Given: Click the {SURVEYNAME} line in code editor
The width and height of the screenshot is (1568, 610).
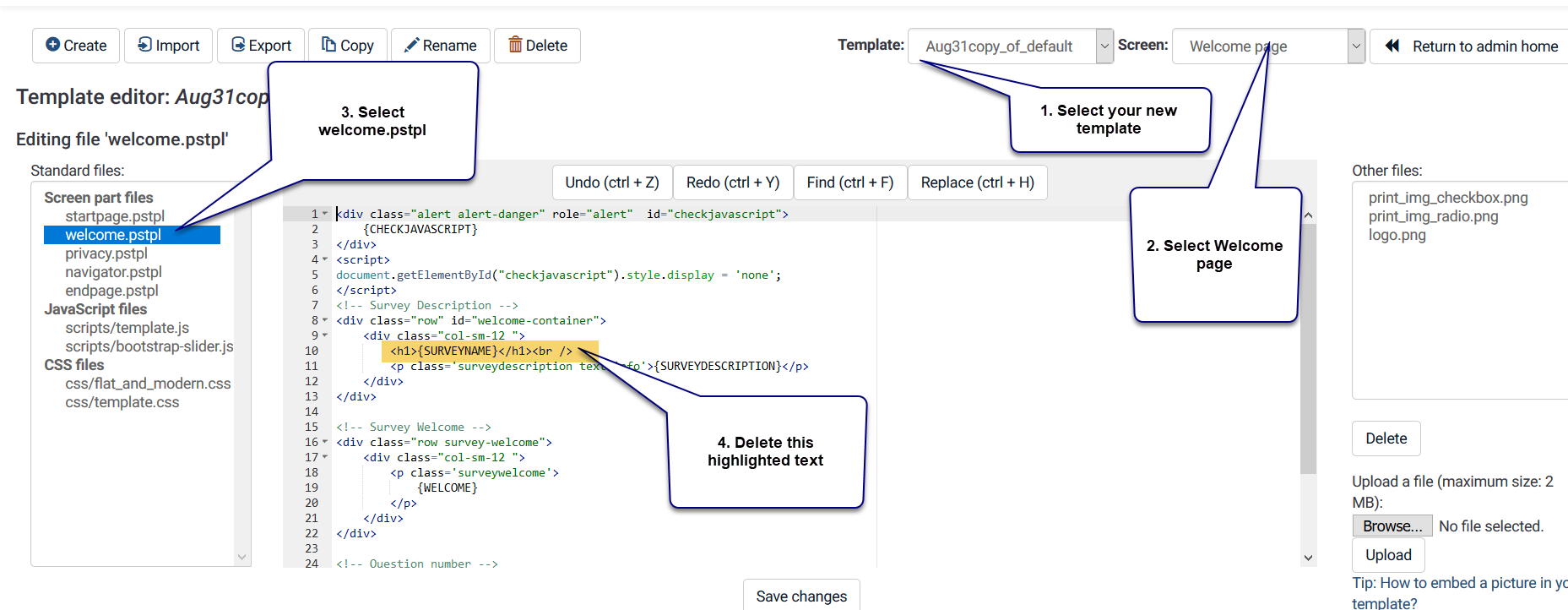Looking at the screenshot, I should (481, 351).
